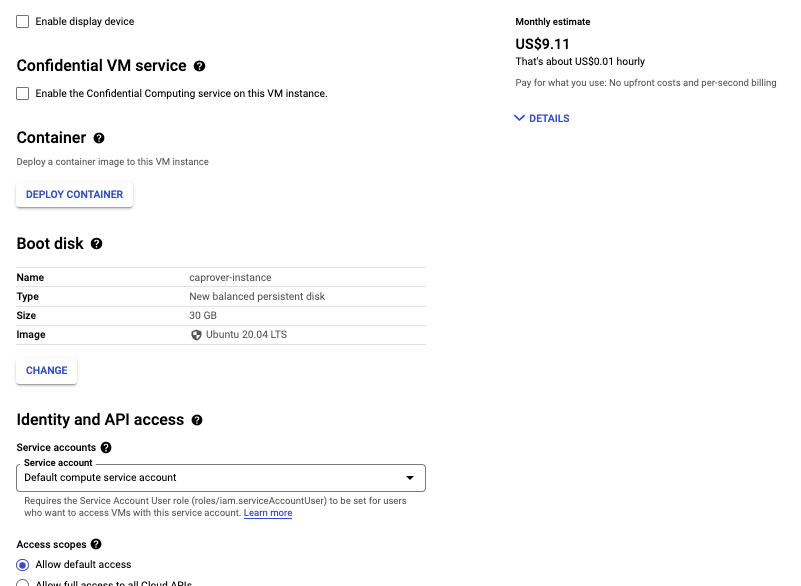Viewport: 801px width, 586px height.
Task: Enable the display device checkbox
Action: (22, 22)
